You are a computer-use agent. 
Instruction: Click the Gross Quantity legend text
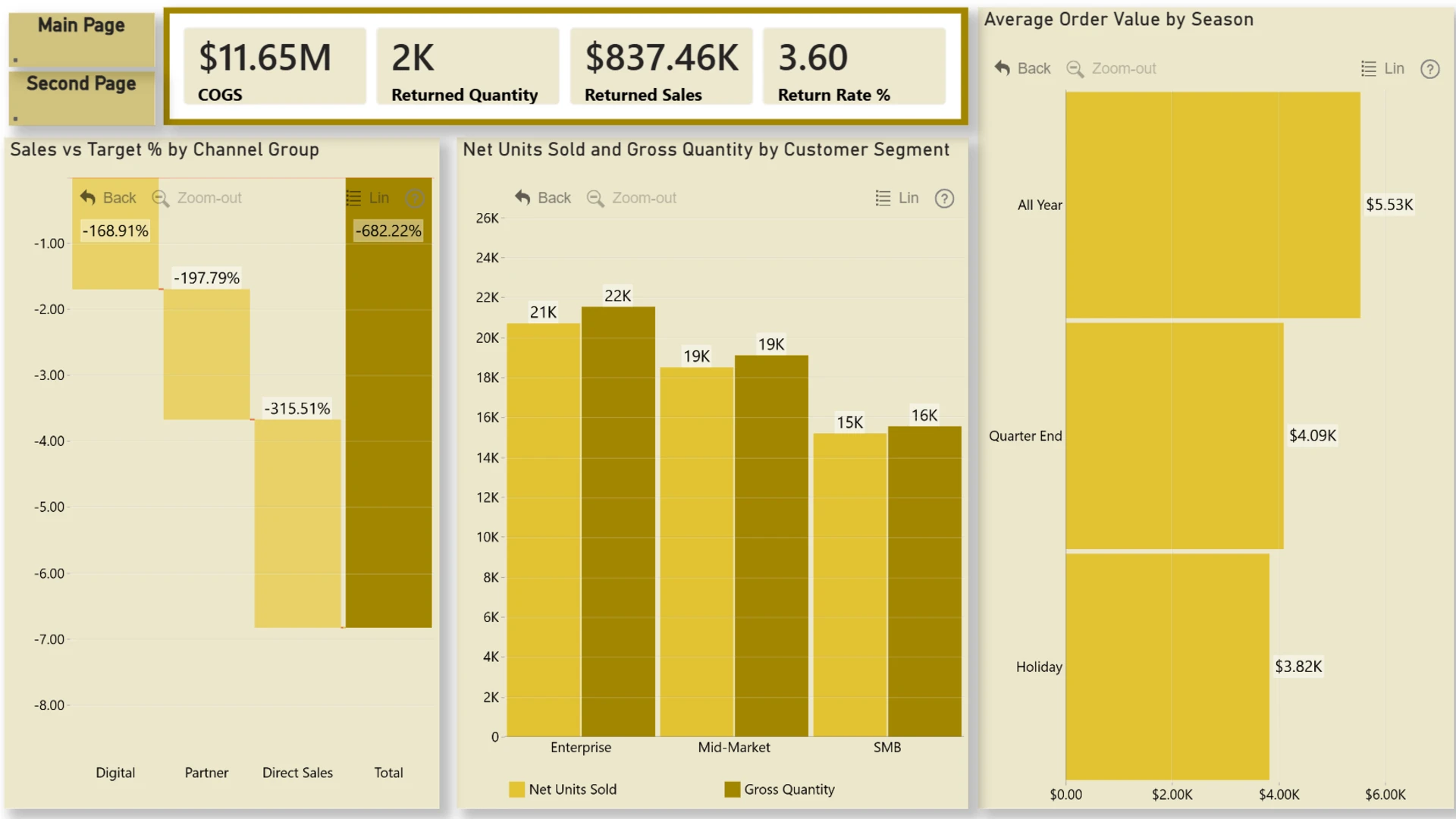[789, 789]
